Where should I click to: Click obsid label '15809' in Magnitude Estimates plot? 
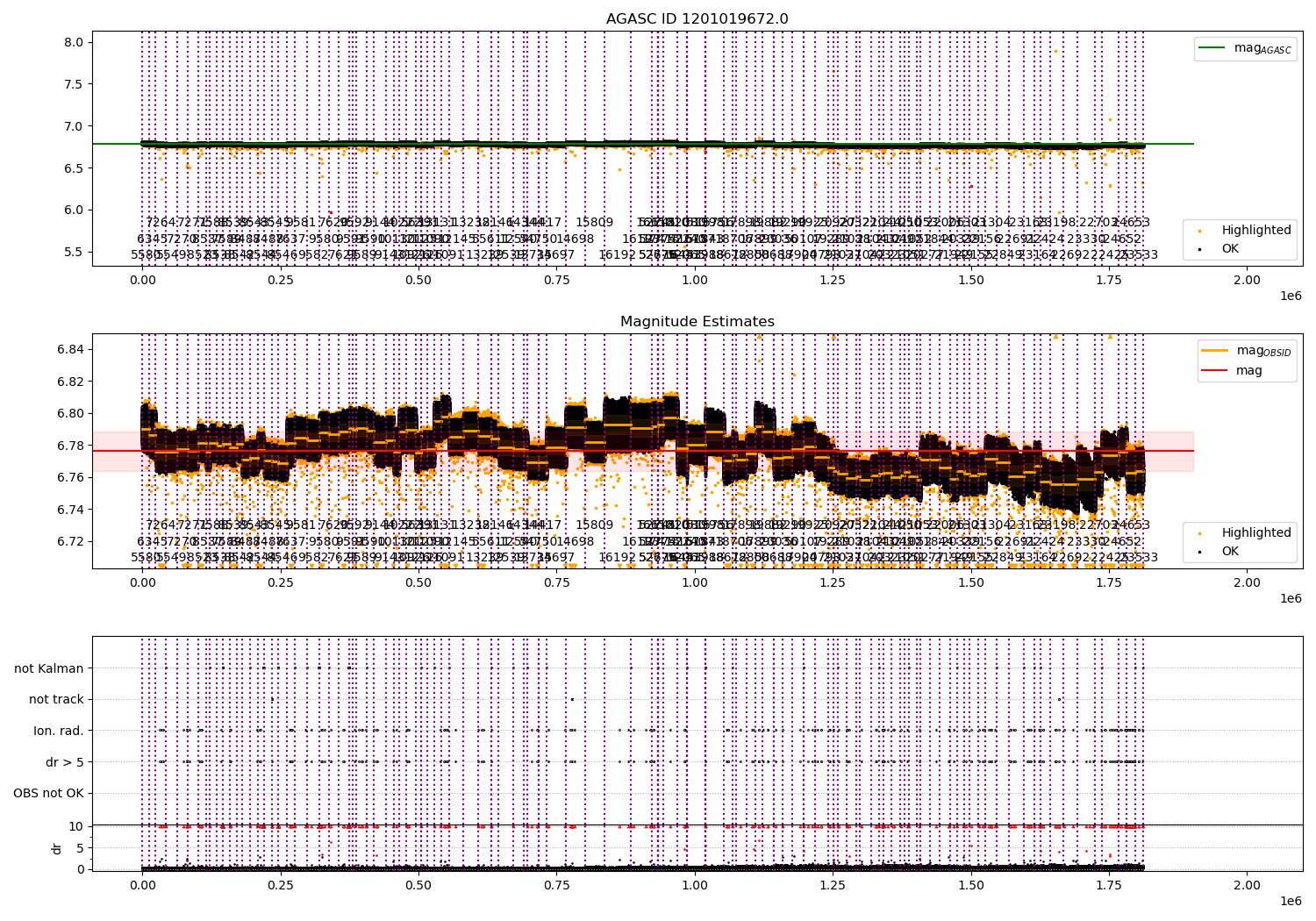594,525
